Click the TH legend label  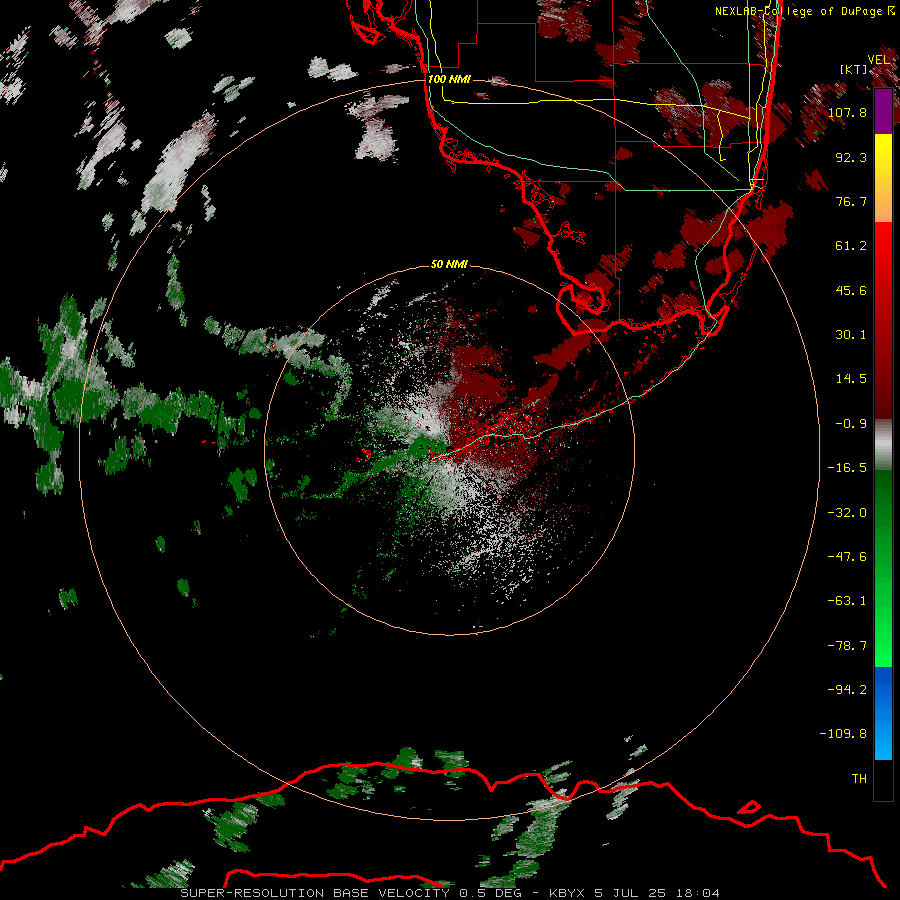point(859,779)
